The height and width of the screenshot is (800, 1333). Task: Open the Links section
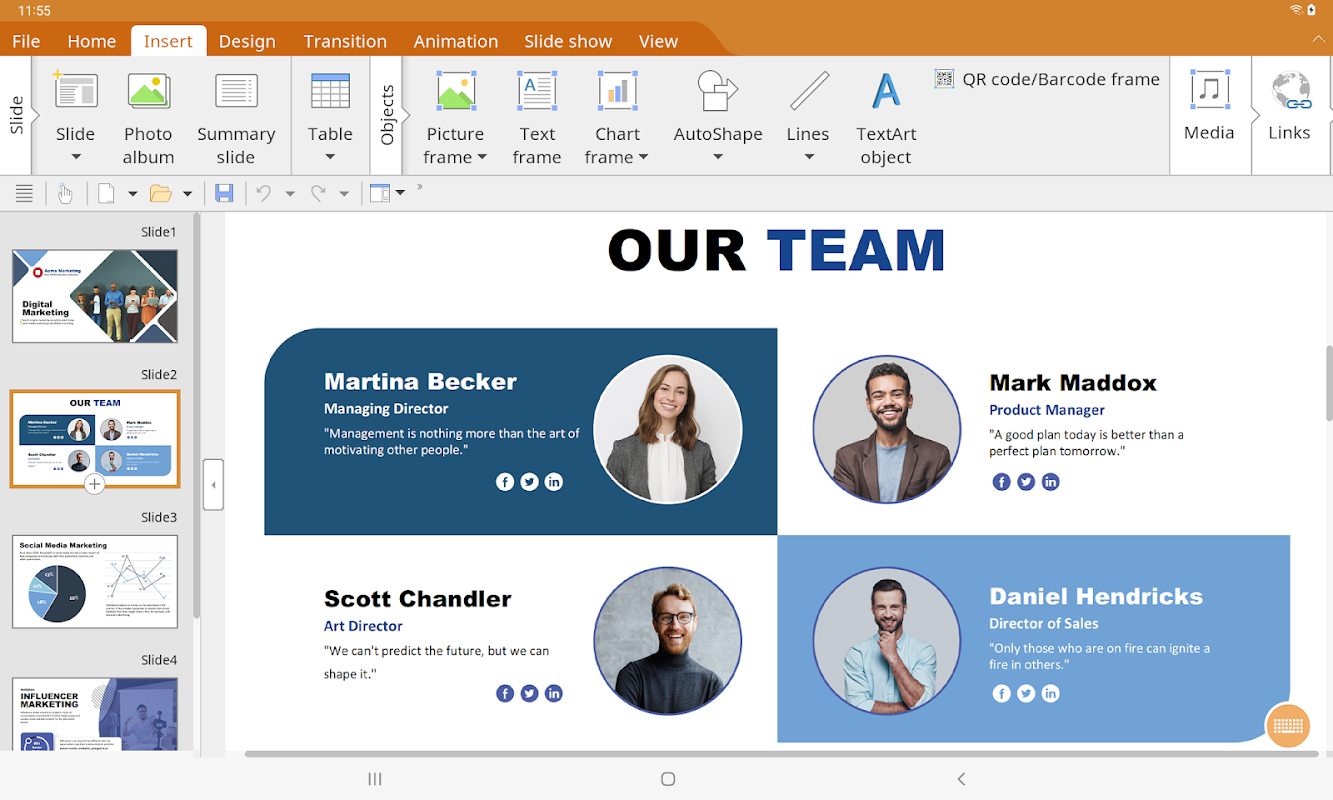tap(1289, 106)
